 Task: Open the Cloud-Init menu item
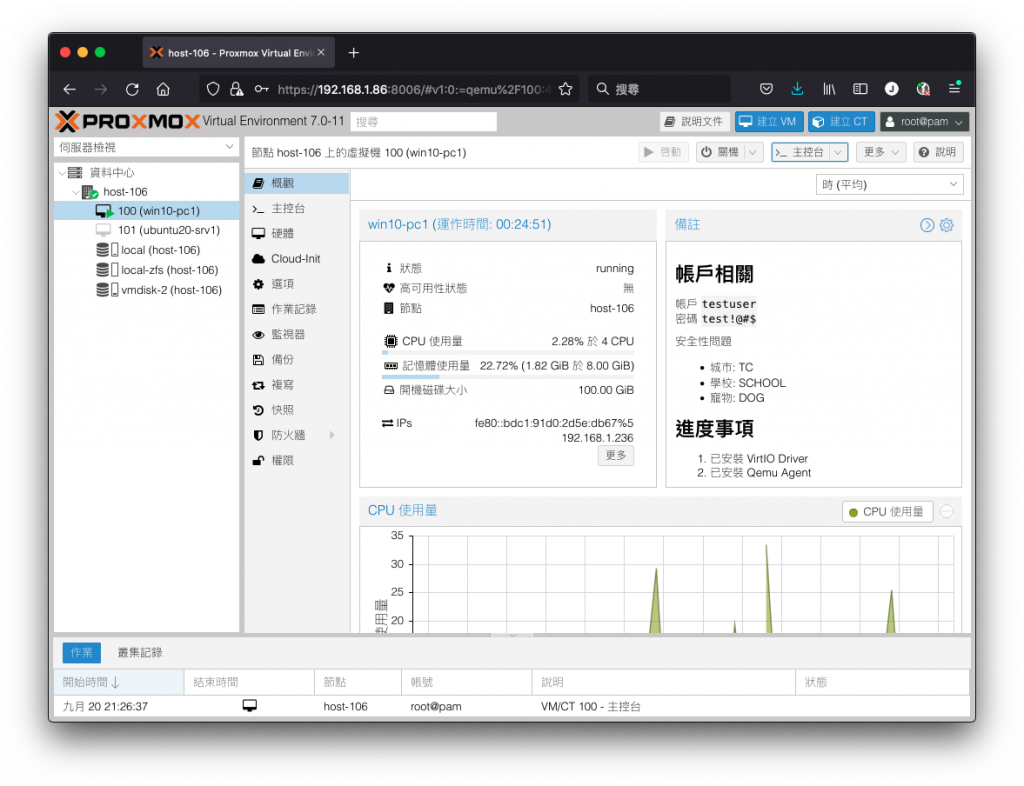point(297,259)
